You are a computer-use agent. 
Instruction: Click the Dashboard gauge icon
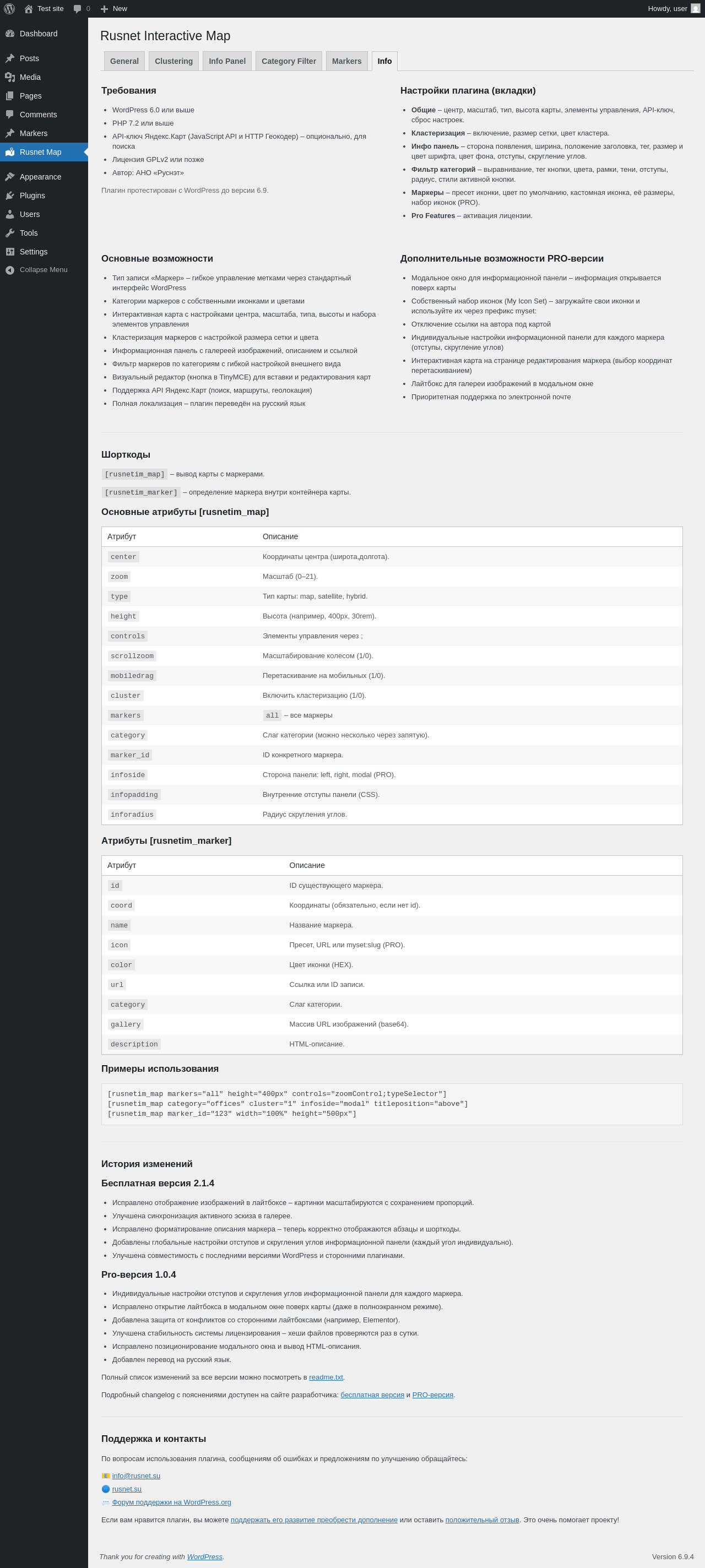click(x=10, y=34)
